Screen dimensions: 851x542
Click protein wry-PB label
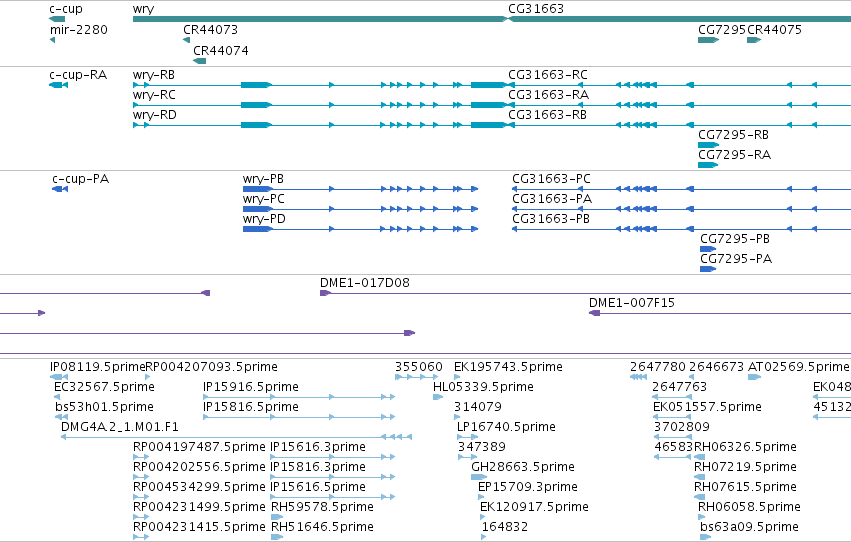pyautogui.click(x=263, y=179)
